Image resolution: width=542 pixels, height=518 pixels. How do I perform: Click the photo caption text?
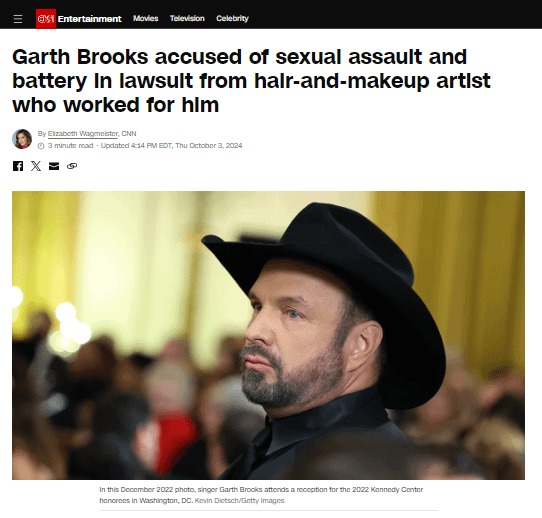pos(261,495)
